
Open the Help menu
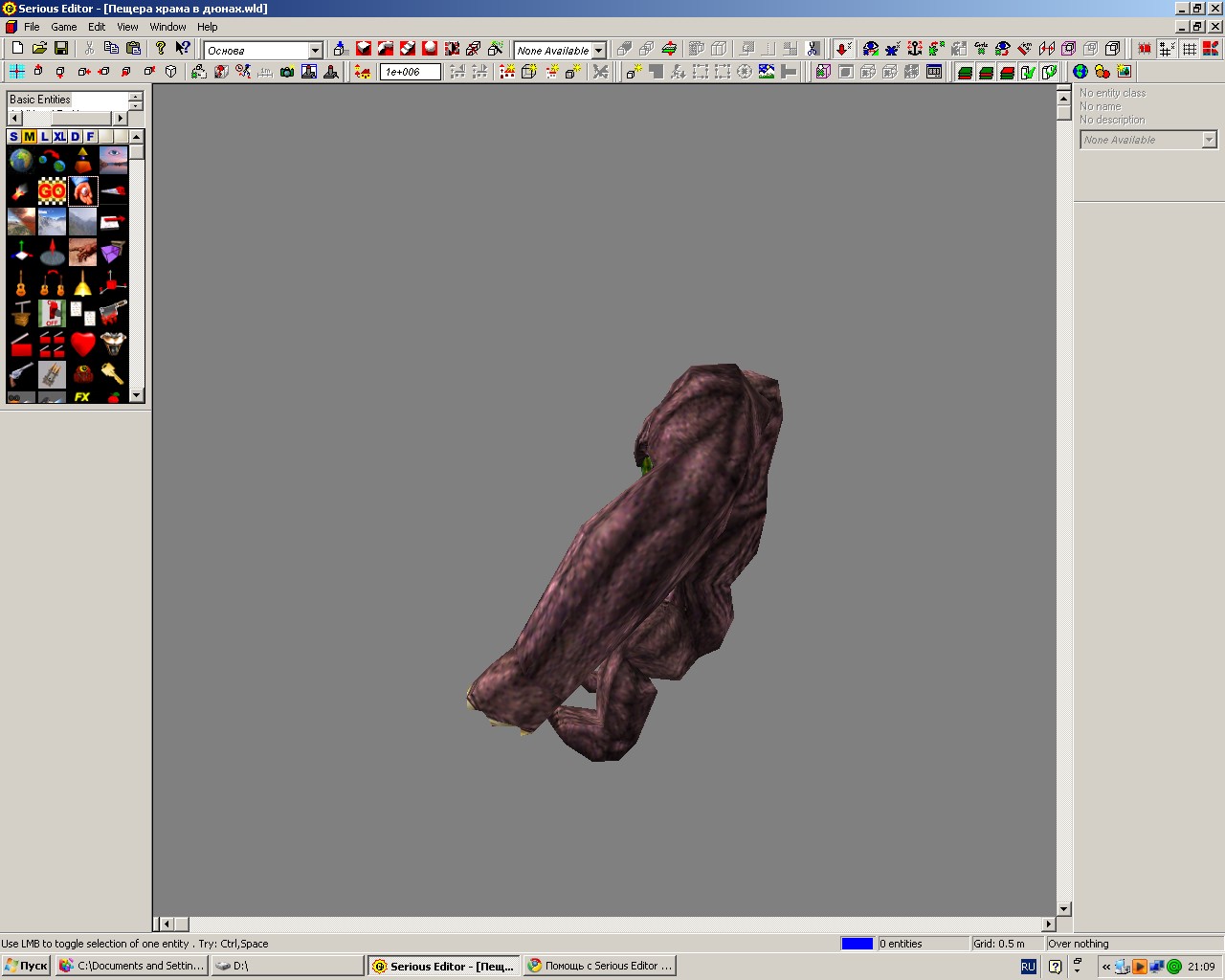tap(207, 27)
